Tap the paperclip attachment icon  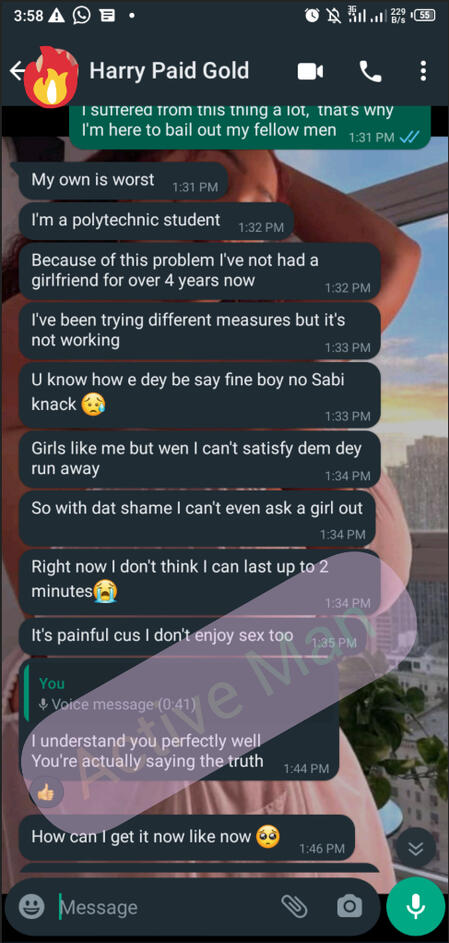[295, 906]
